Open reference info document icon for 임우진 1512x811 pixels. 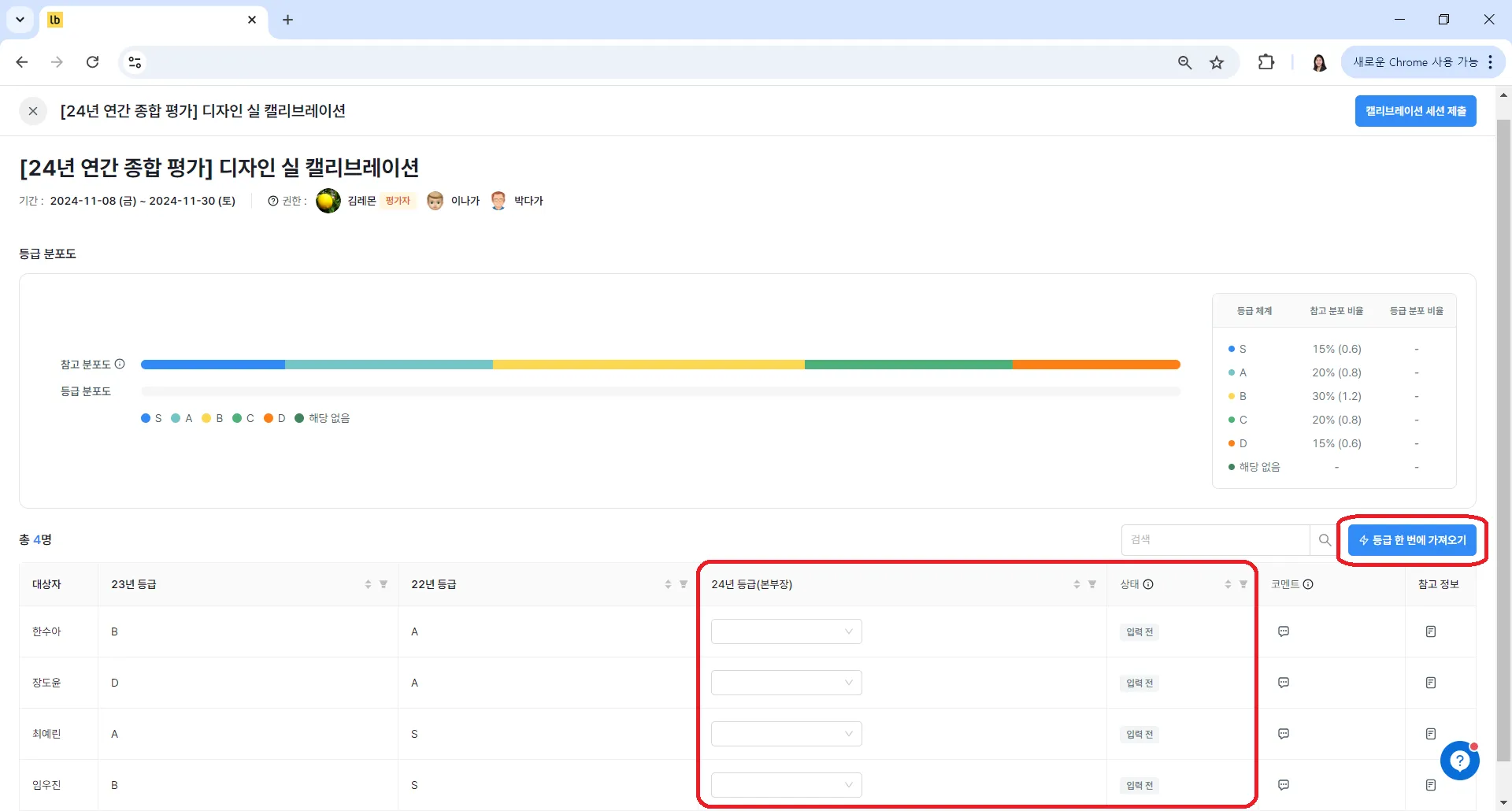point(1431,785)
